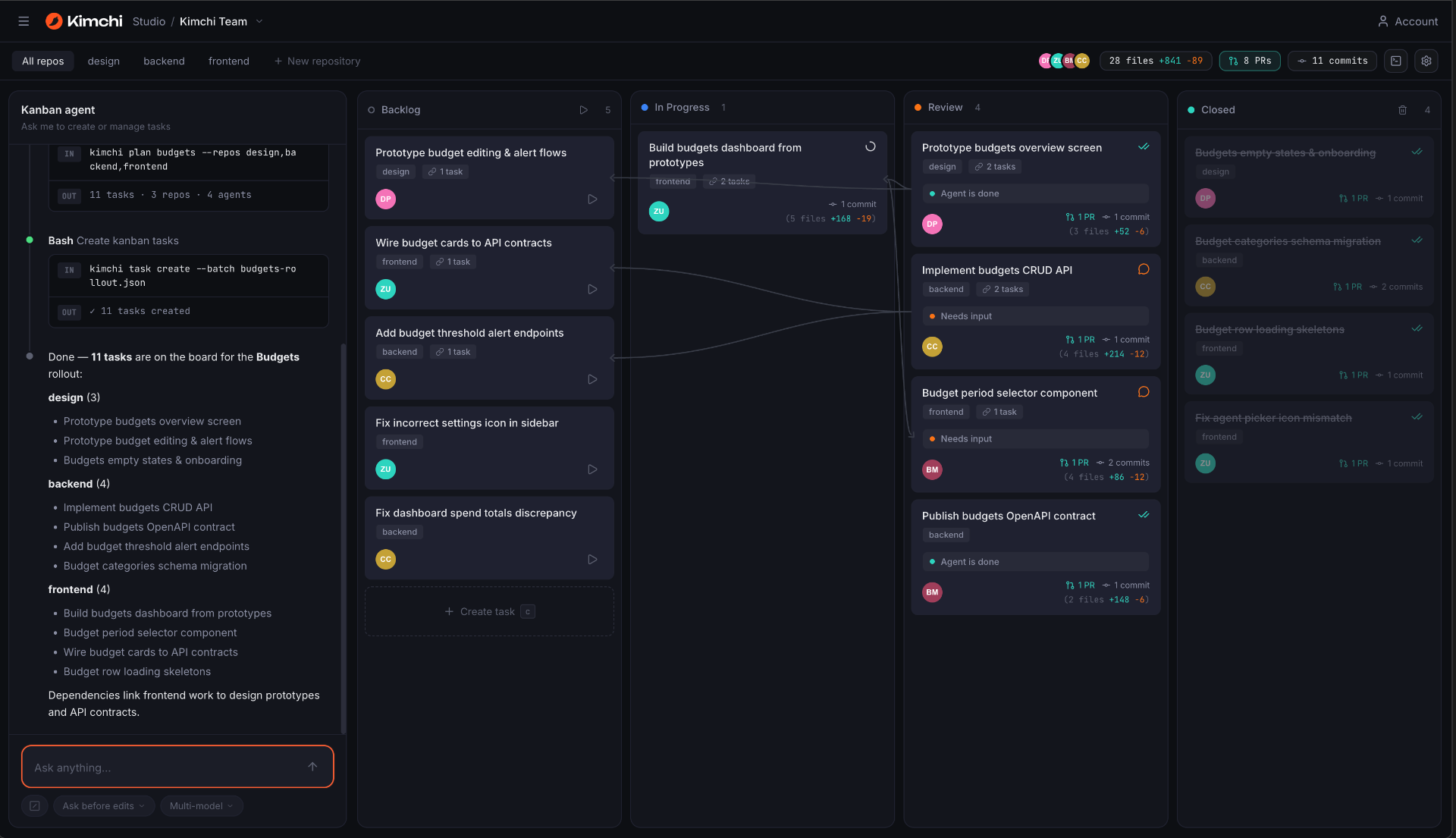Click 'kimchi task create --batch' command text
Viewport: 1456px width, 838px height.
(193, 275)
